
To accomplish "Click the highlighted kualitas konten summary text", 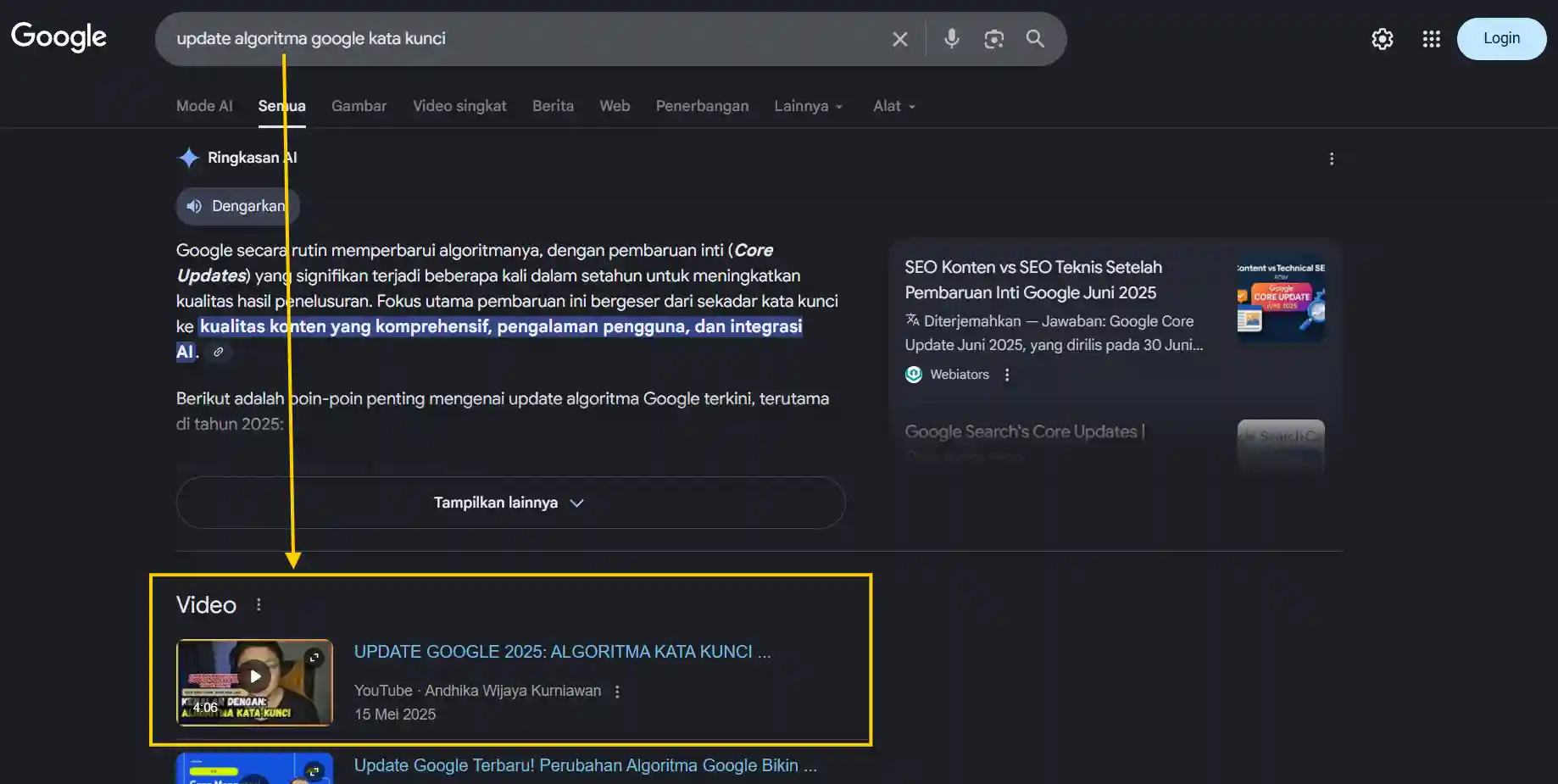I will 501,326.
